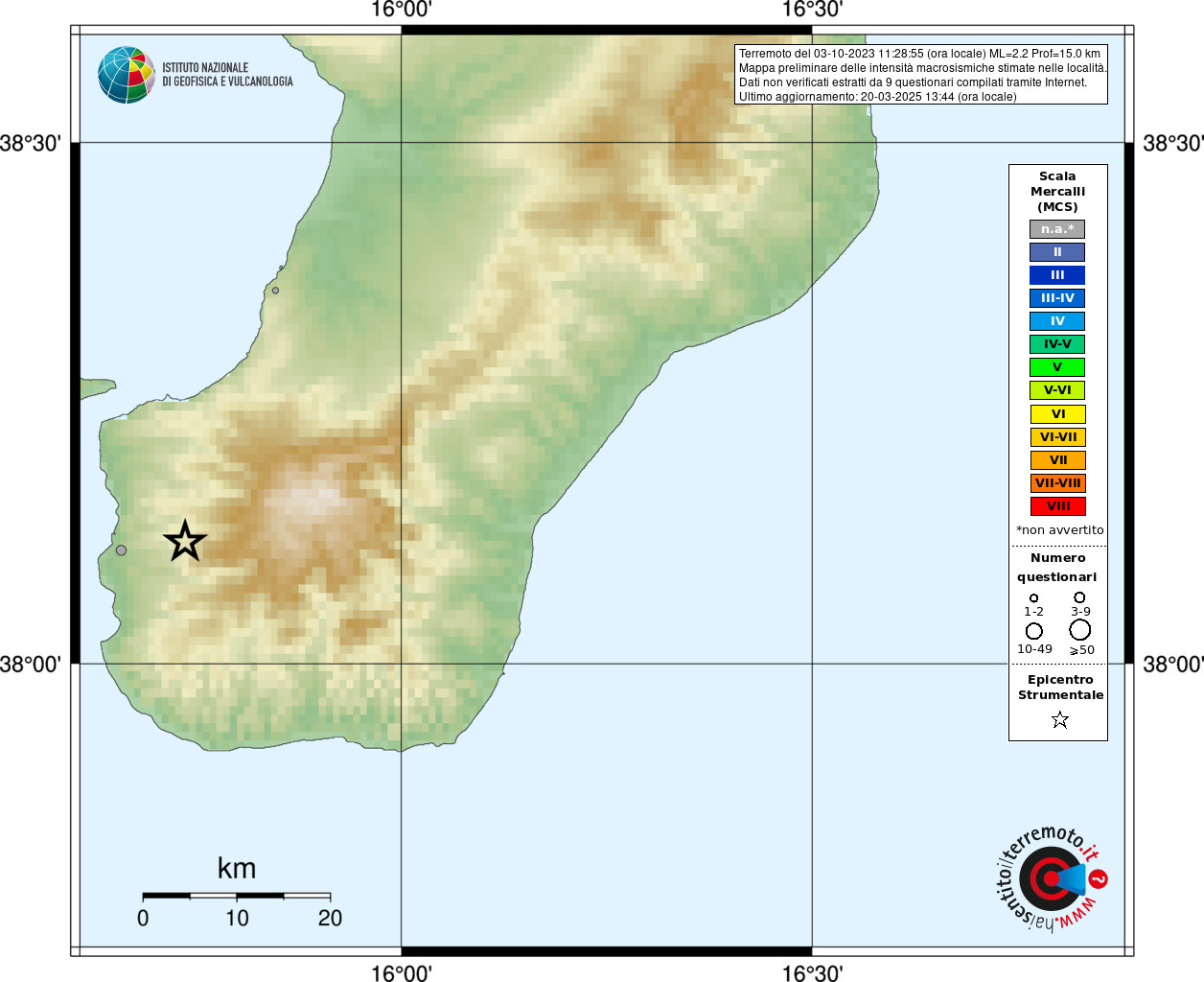Click the 'Mappa preliminare delle intensità' line
The height and width of the screenshot is (982, 1204).
pyautogui.click(x=922, y=68)
